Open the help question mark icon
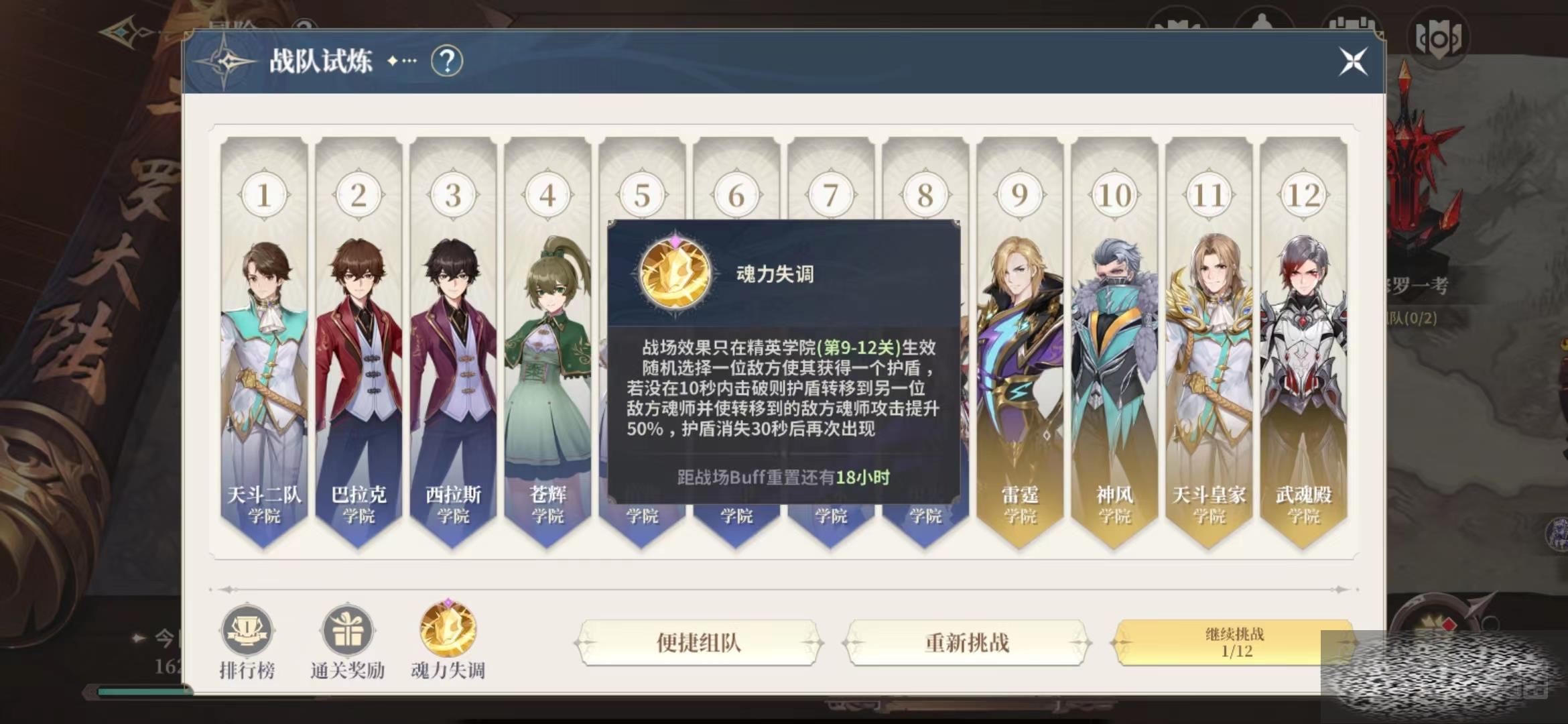This screenshot has height=724, width=1568. point(447,62)
